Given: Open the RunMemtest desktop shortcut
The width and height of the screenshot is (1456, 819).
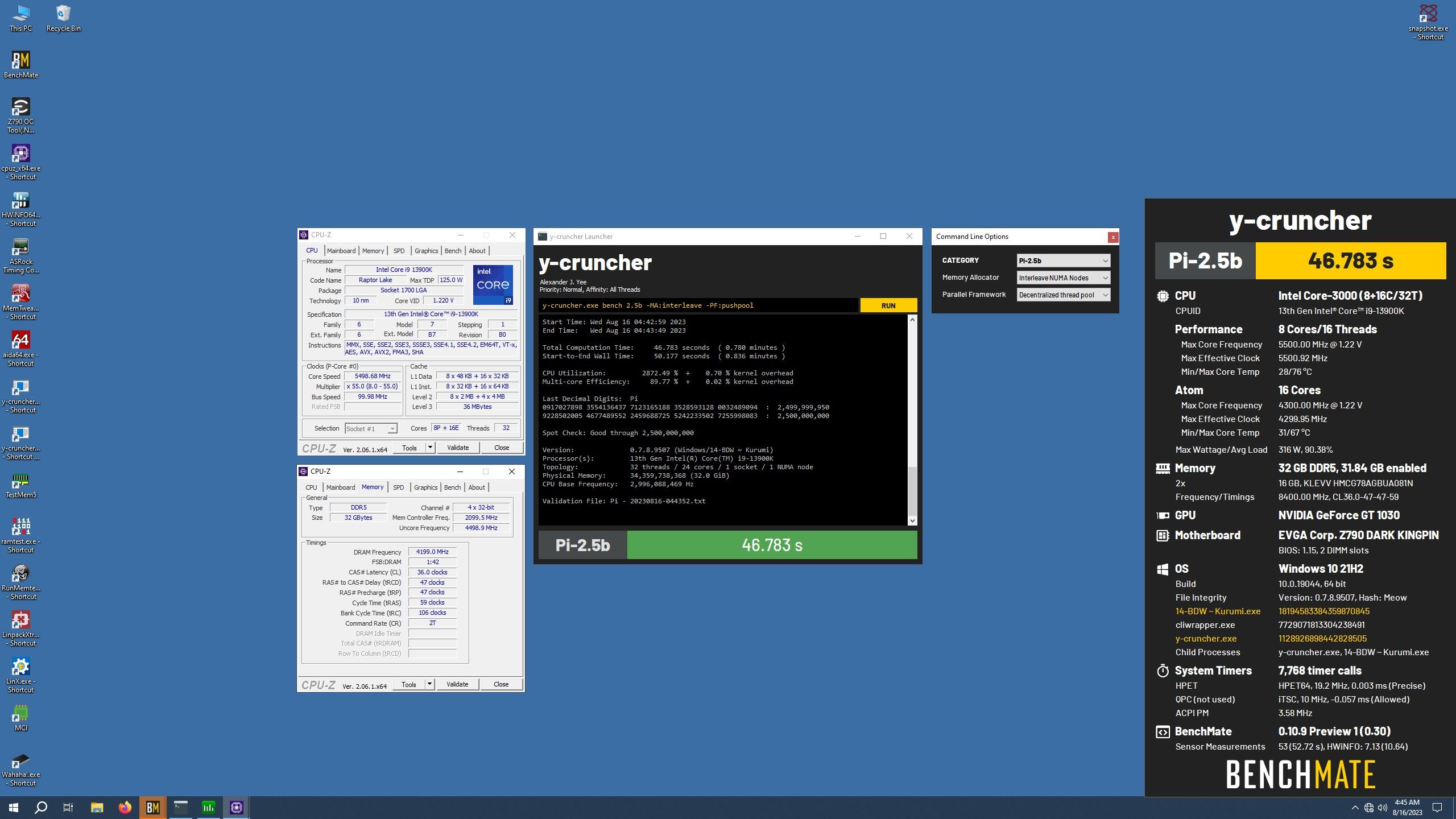Looking at the screenshot, I should [20, 582].
